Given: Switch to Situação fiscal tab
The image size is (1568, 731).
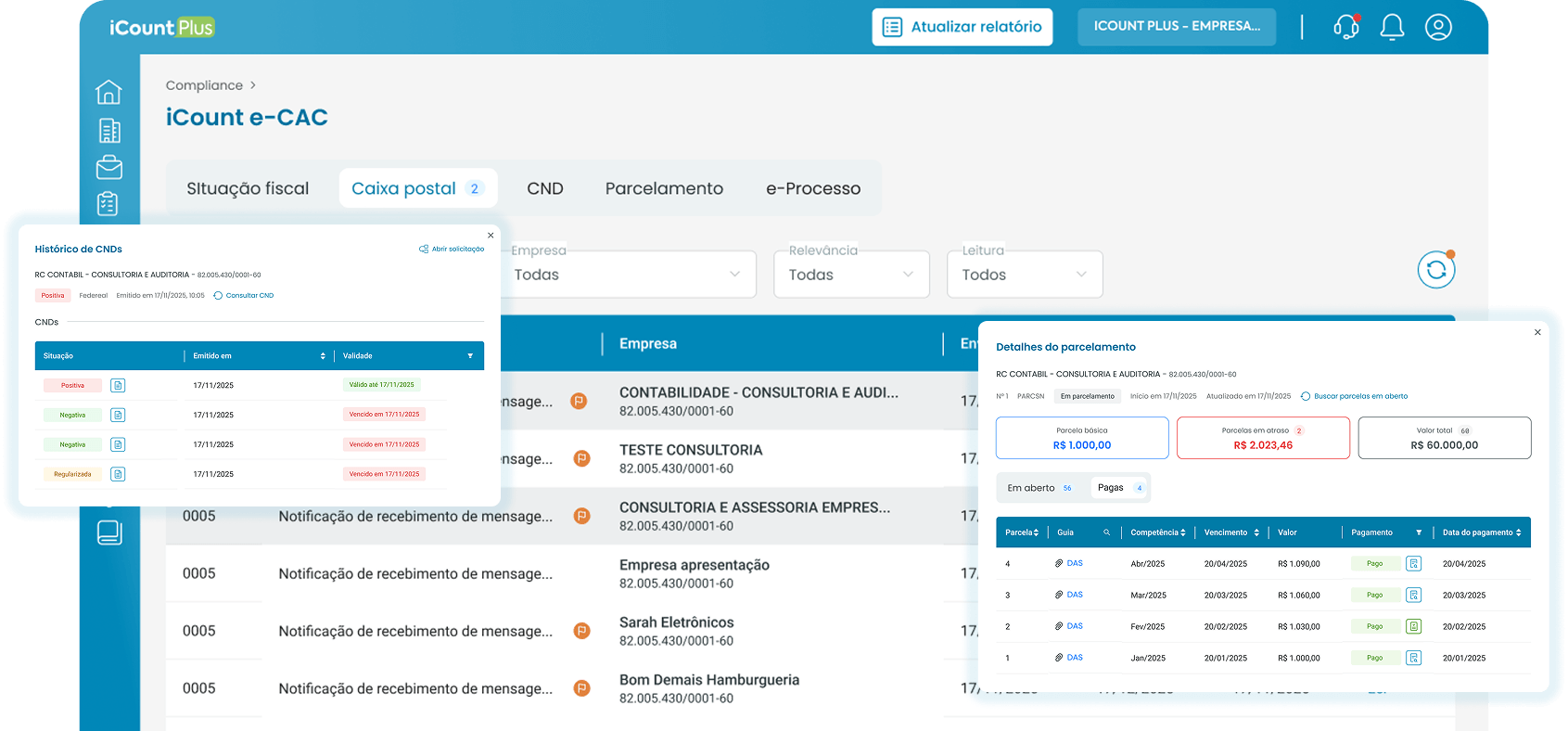Looking at the screenshot, I should [x=248, y=188].
